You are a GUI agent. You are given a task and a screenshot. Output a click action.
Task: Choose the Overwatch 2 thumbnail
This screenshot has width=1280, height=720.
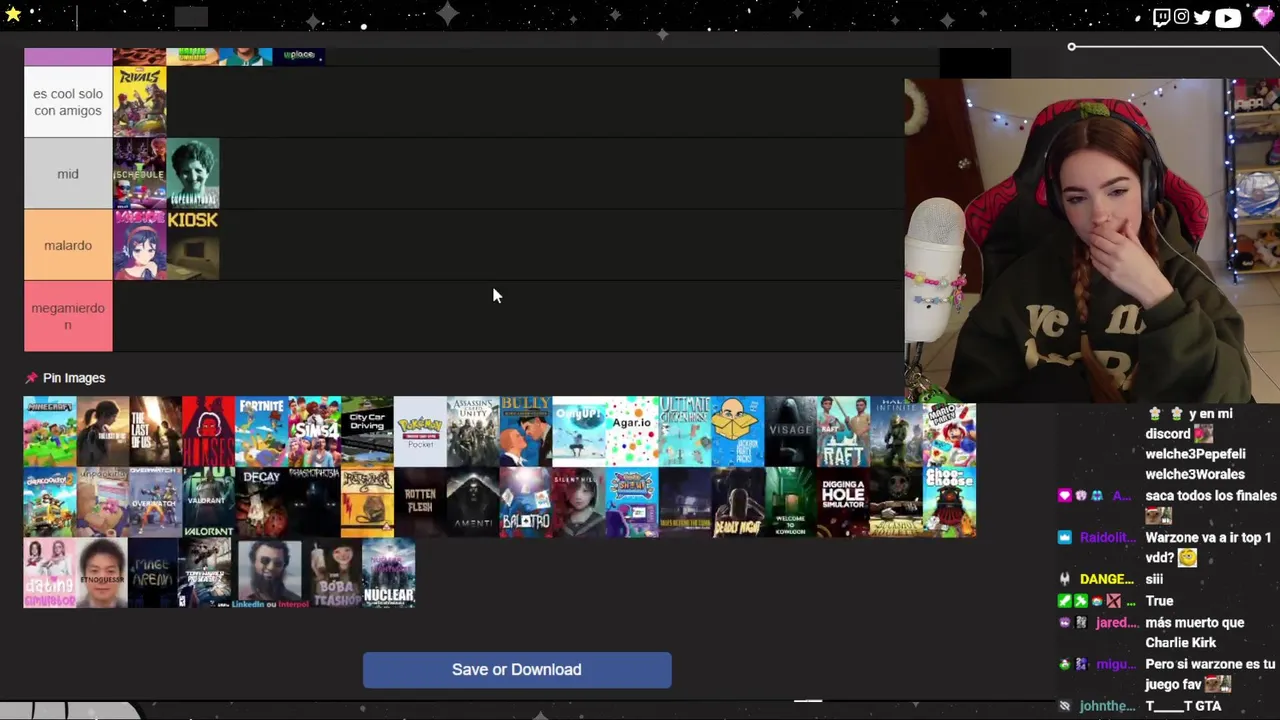[x=155, y=502]
